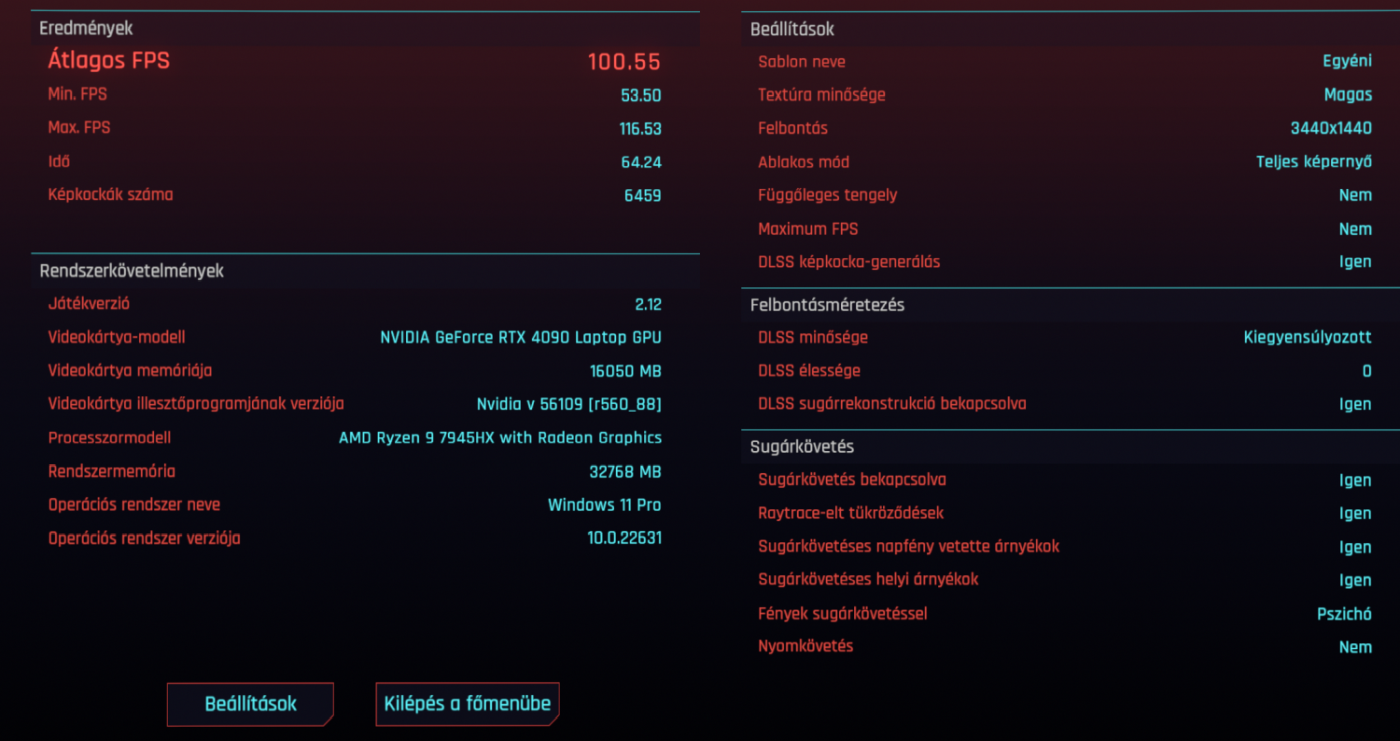Click the Max. FPS value 116.53

click(640, 129)
